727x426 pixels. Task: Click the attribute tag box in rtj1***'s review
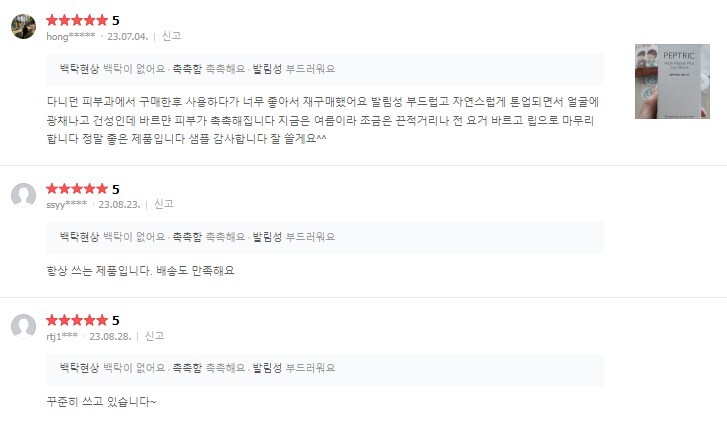coord(325,369)
